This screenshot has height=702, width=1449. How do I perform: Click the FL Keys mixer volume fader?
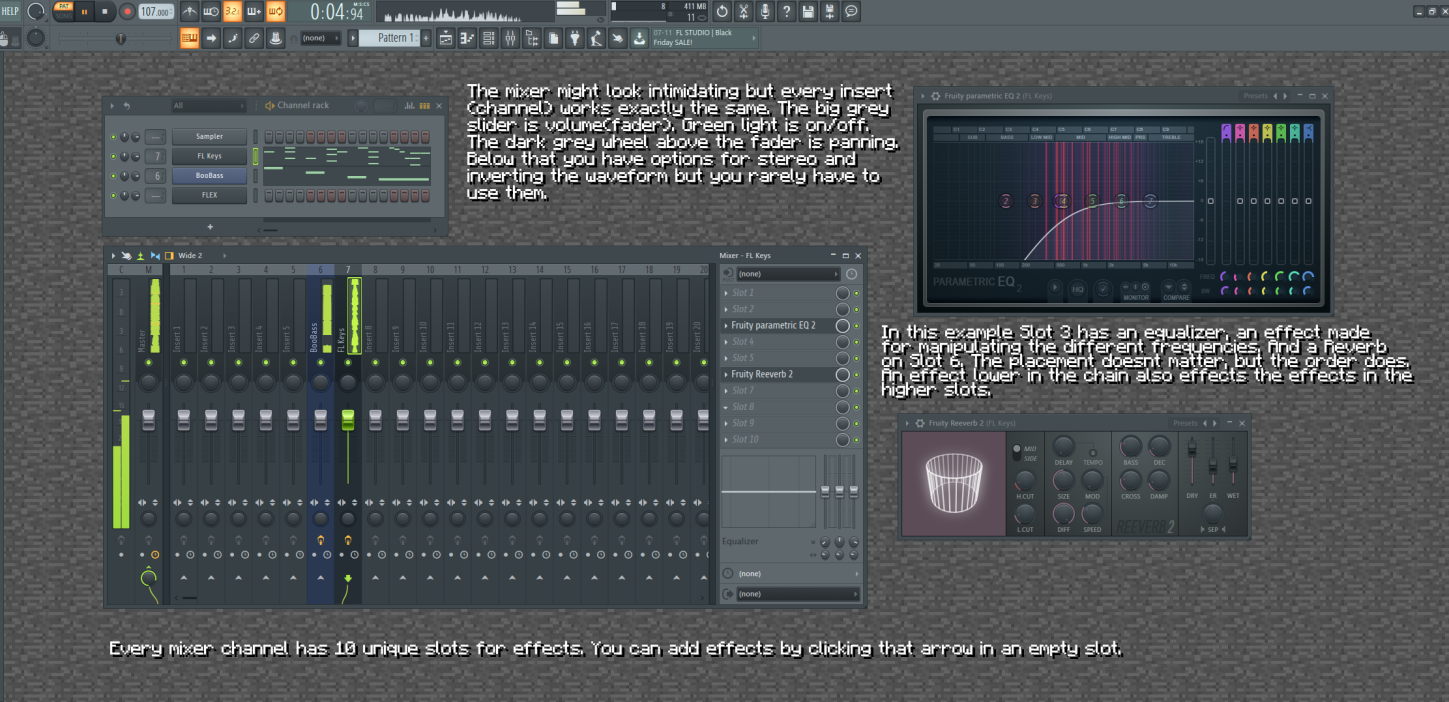tap(348, 419)
